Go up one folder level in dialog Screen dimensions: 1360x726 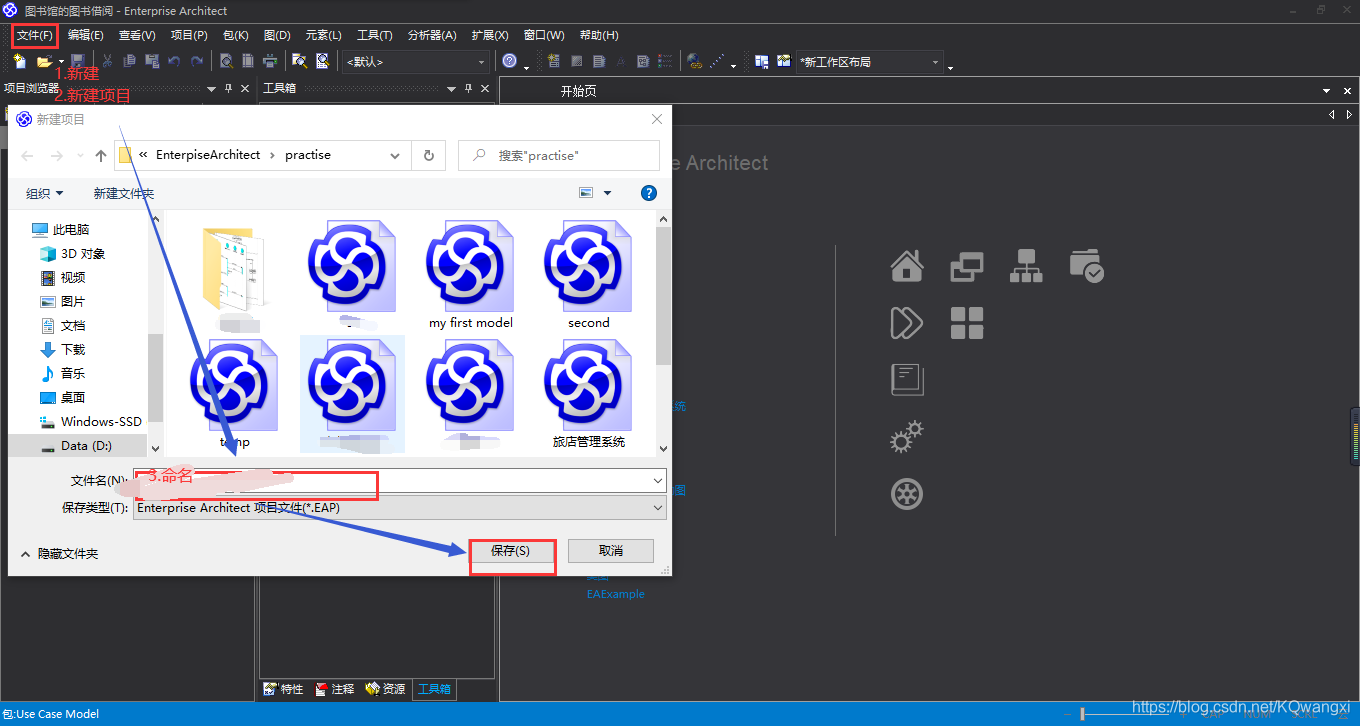click(x=101, y=155)
